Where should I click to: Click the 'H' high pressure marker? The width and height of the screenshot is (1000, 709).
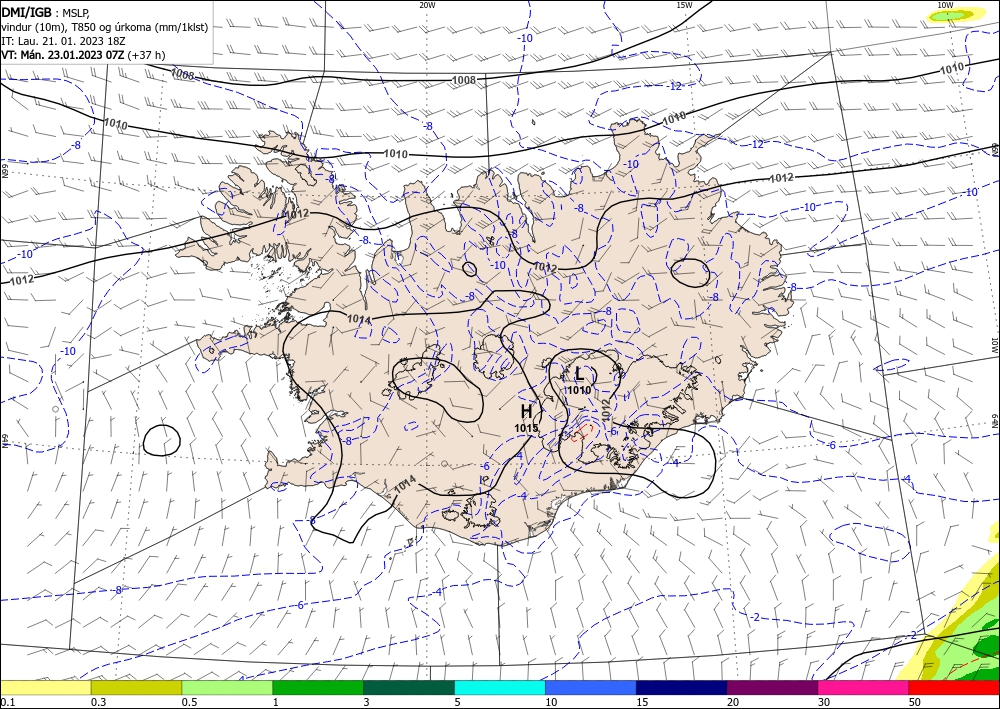pos(526,411)
